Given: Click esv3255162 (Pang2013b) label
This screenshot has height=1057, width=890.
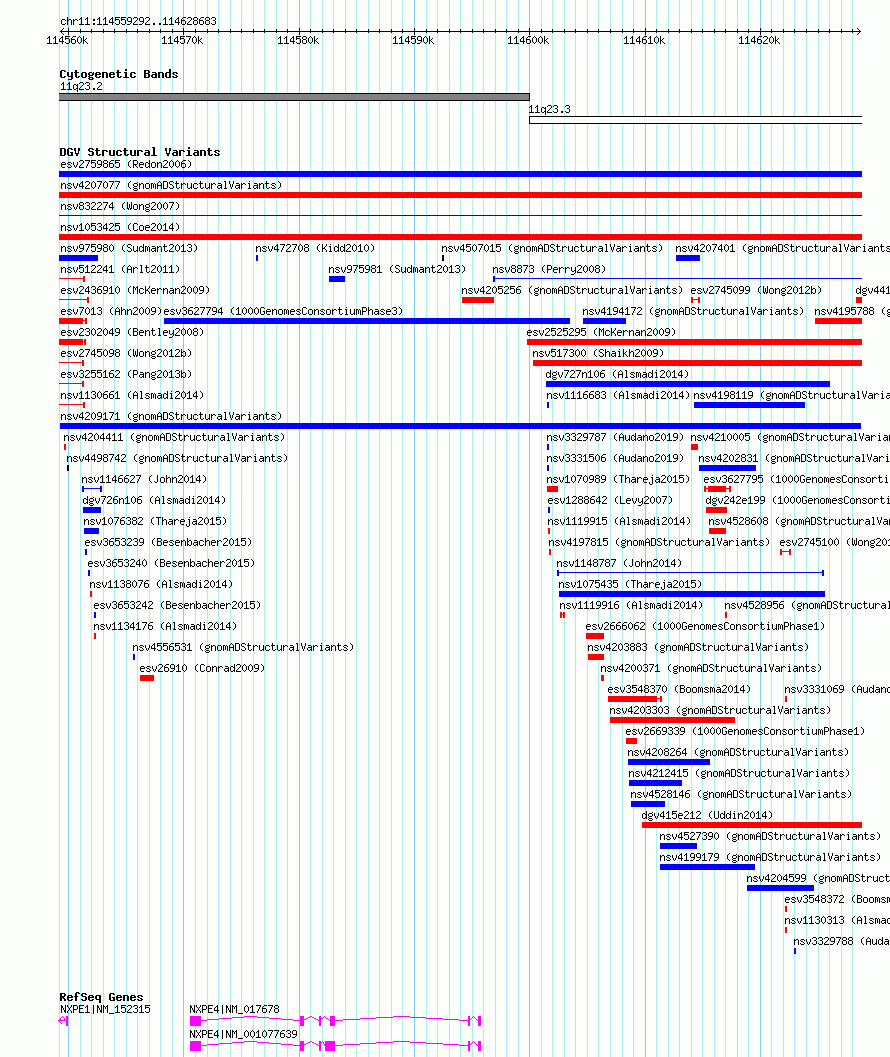Looking at the screenshot, I should point(126,373).
